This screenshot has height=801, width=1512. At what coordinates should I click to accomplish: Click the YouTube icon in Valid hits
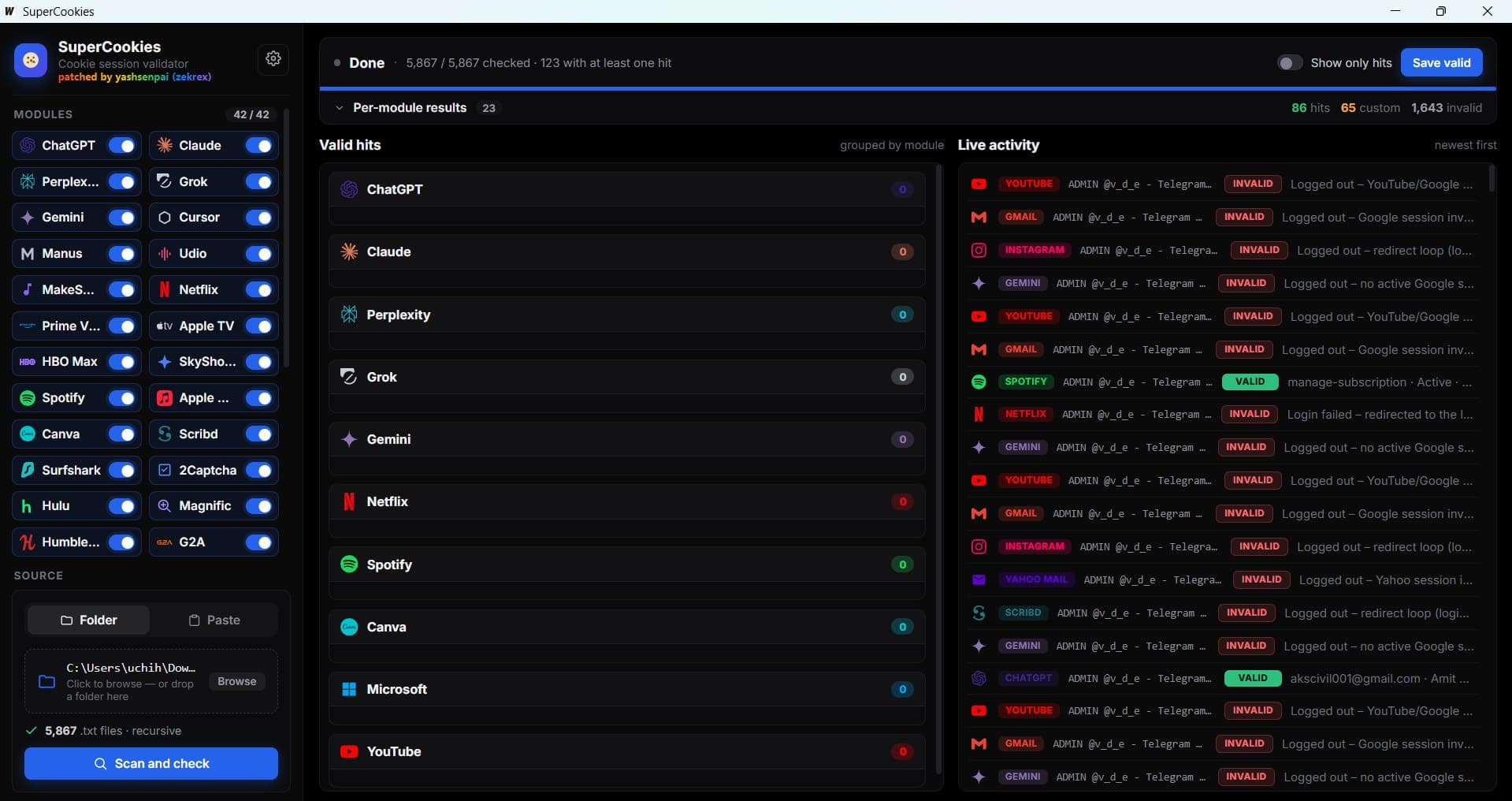tap(349, 751)
